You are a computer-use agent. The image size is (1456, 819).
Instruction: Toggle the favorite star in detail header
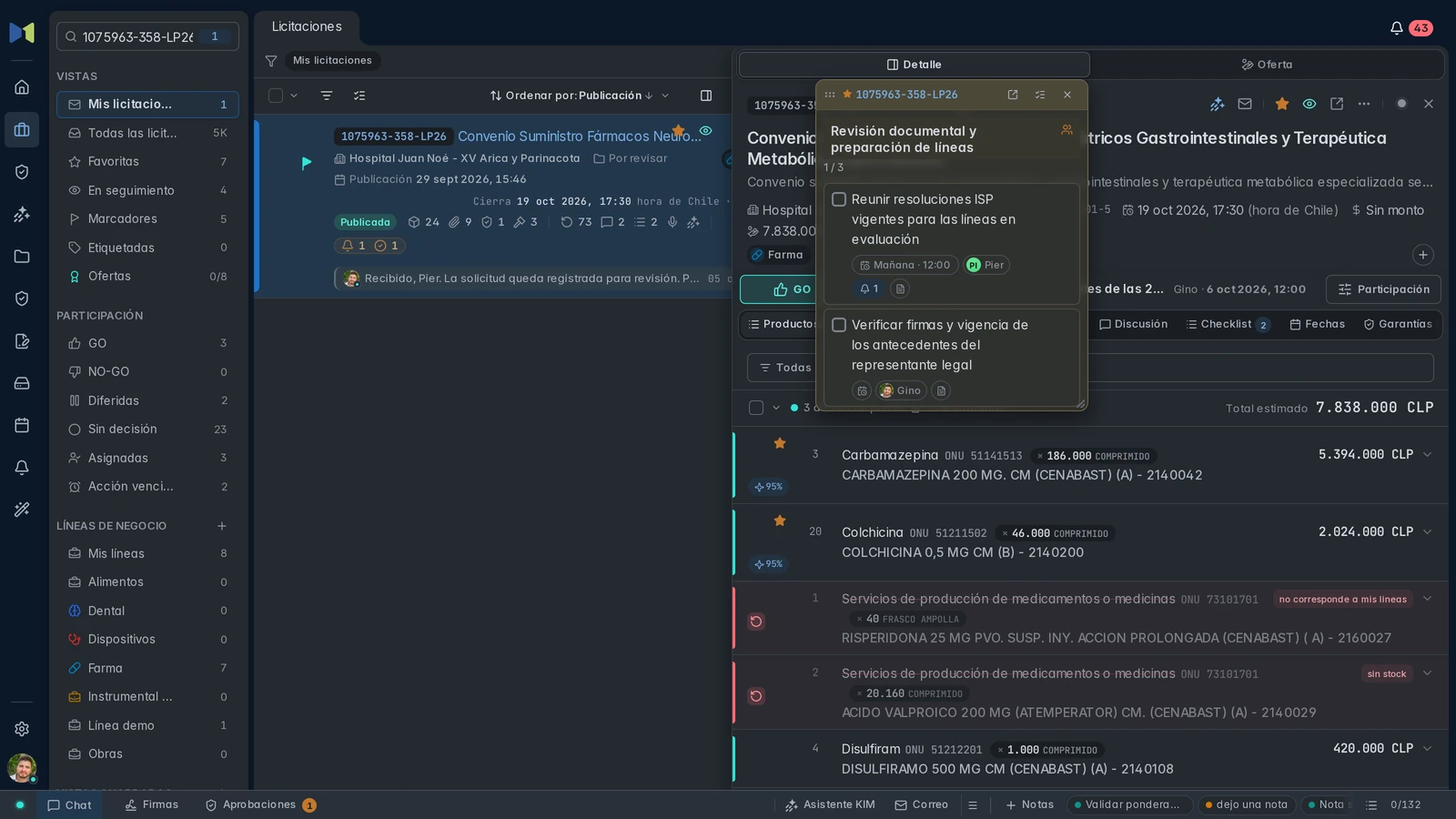point(1282,104)
